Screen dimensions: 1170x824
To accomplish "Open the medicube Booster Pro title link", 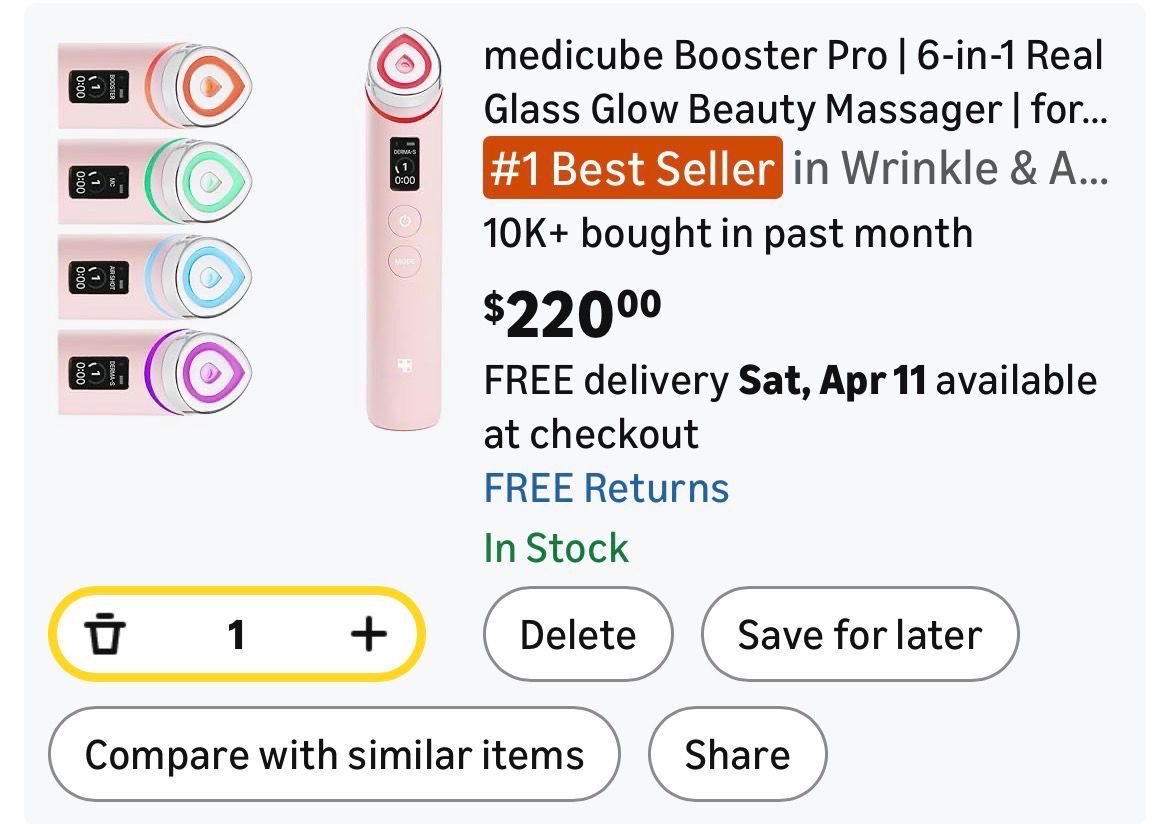I will (x=794, y=82).
